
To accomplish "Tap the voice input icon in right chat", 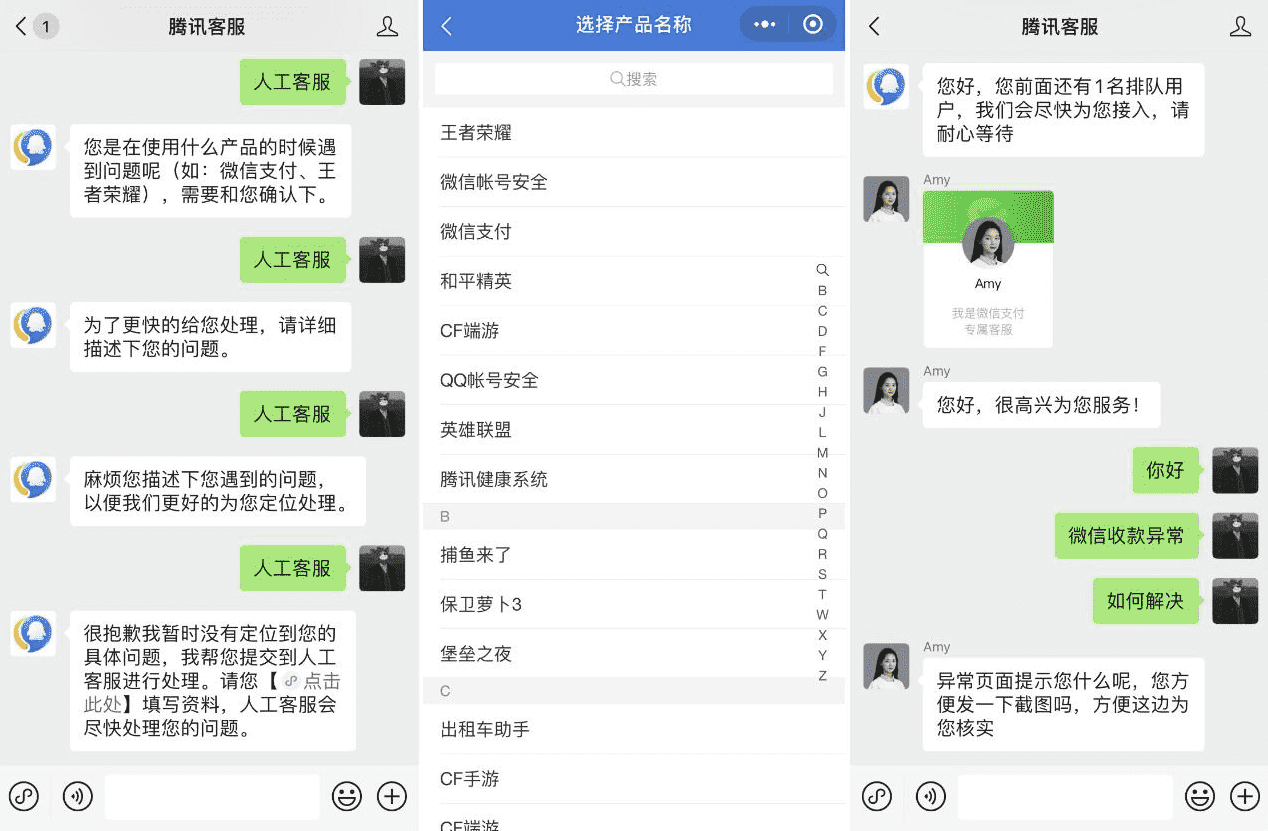I will [x=931, y=796].
